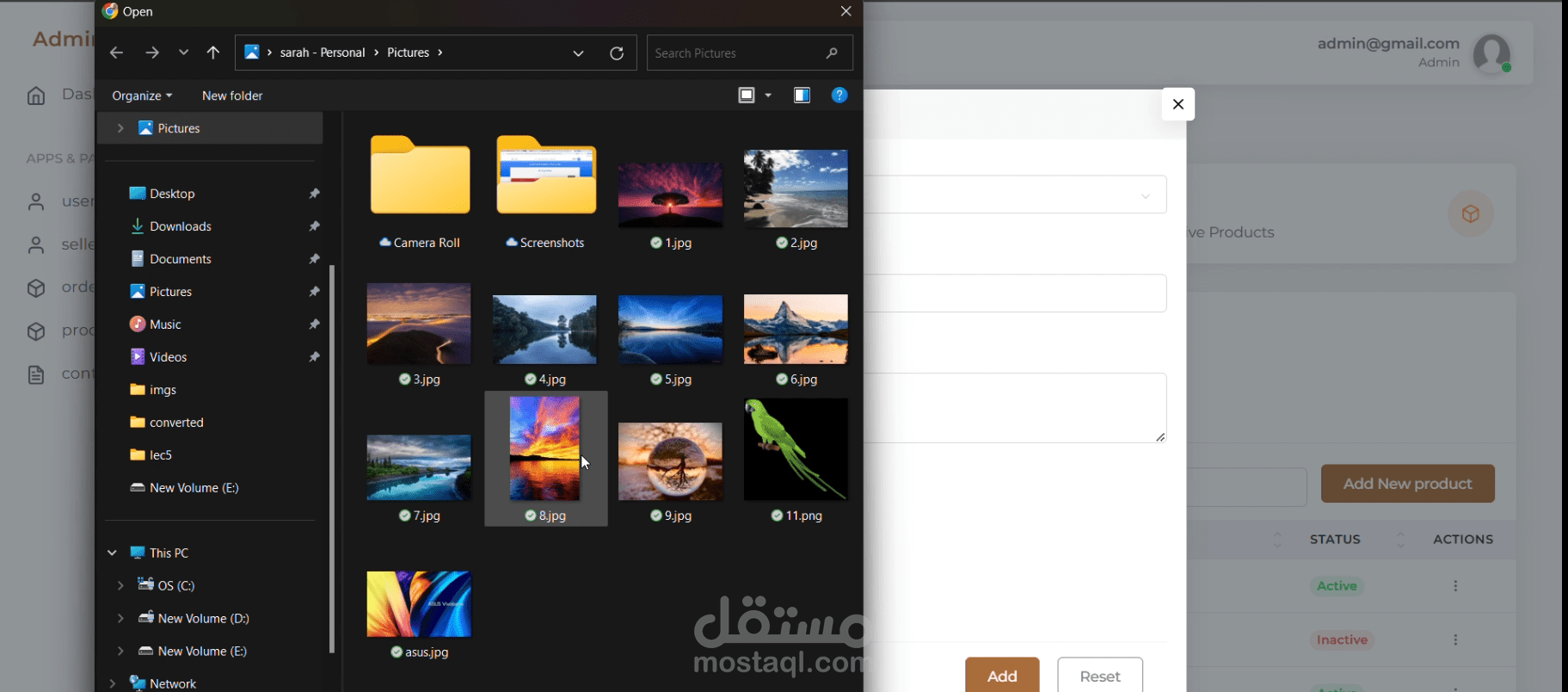The image size is (1568, 692).
Task: Click the Add button in the modal
Action: point(1002,676)
